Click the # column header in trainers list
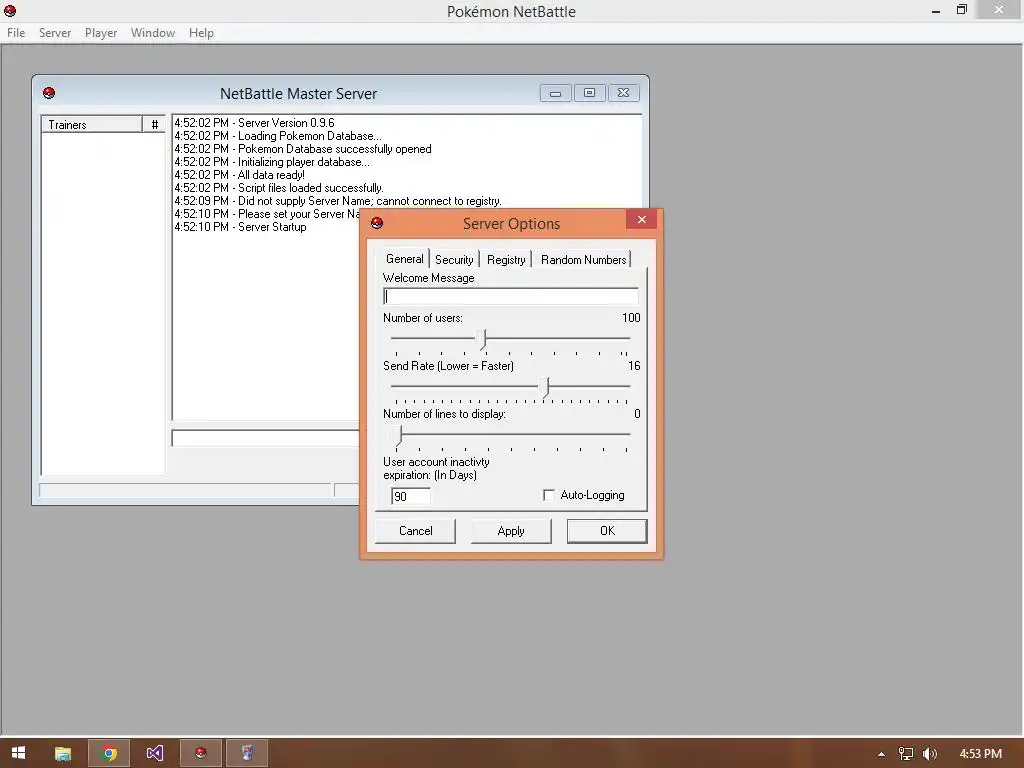Screen dimensions: 1024x768 tap(154, 125)
